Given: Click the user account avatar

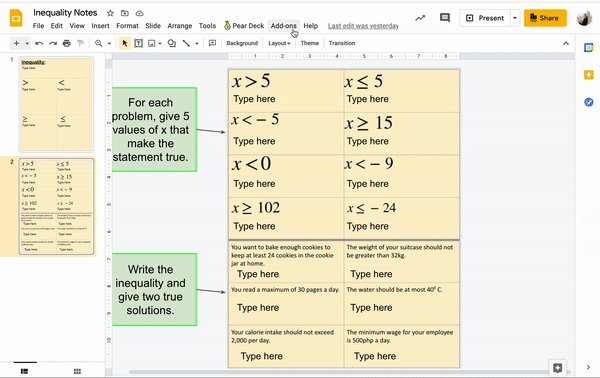Looking at the screenshot, I should (584, 18).
